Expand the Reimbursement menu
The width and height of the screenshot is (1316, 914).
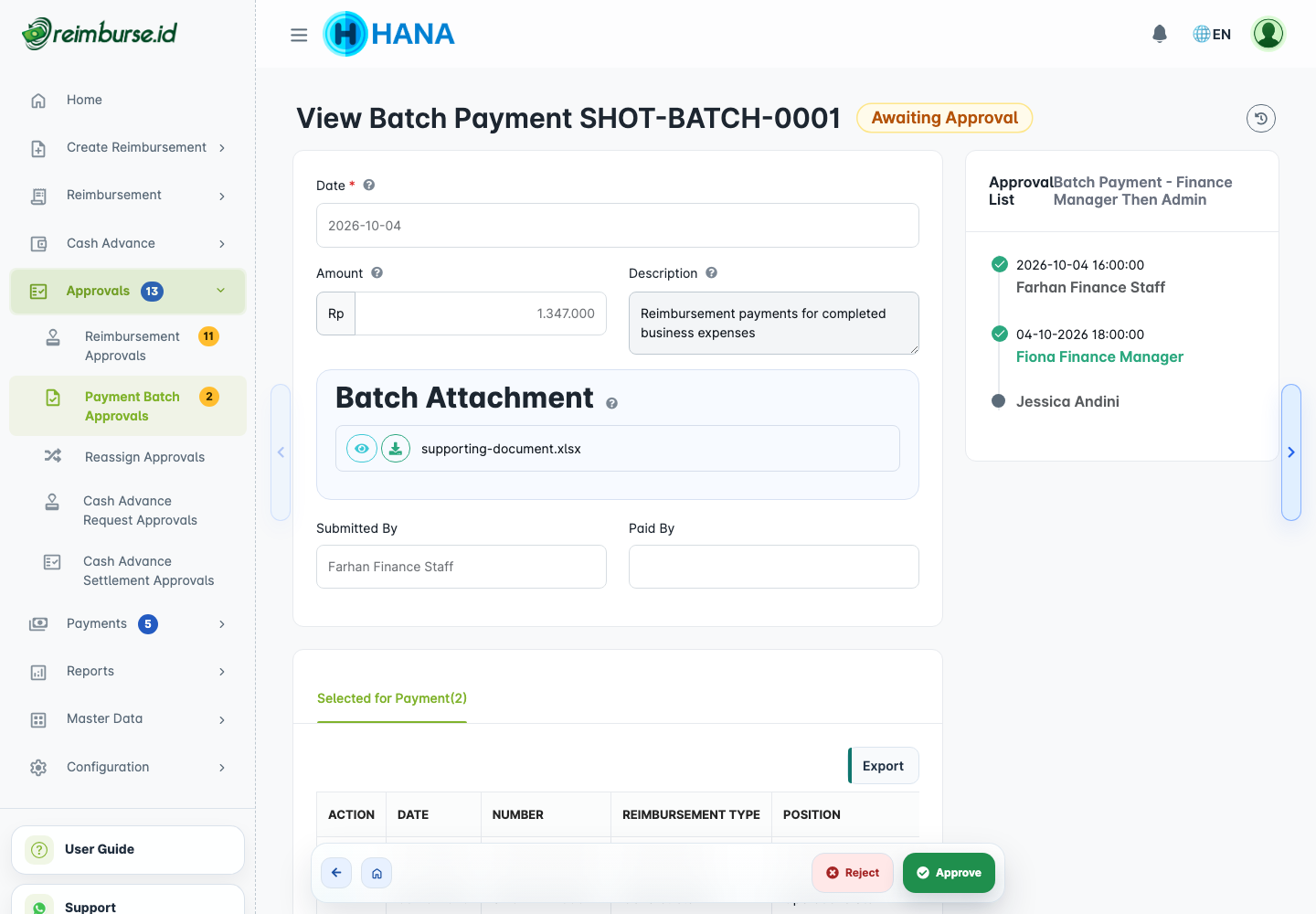click(128, 195)
